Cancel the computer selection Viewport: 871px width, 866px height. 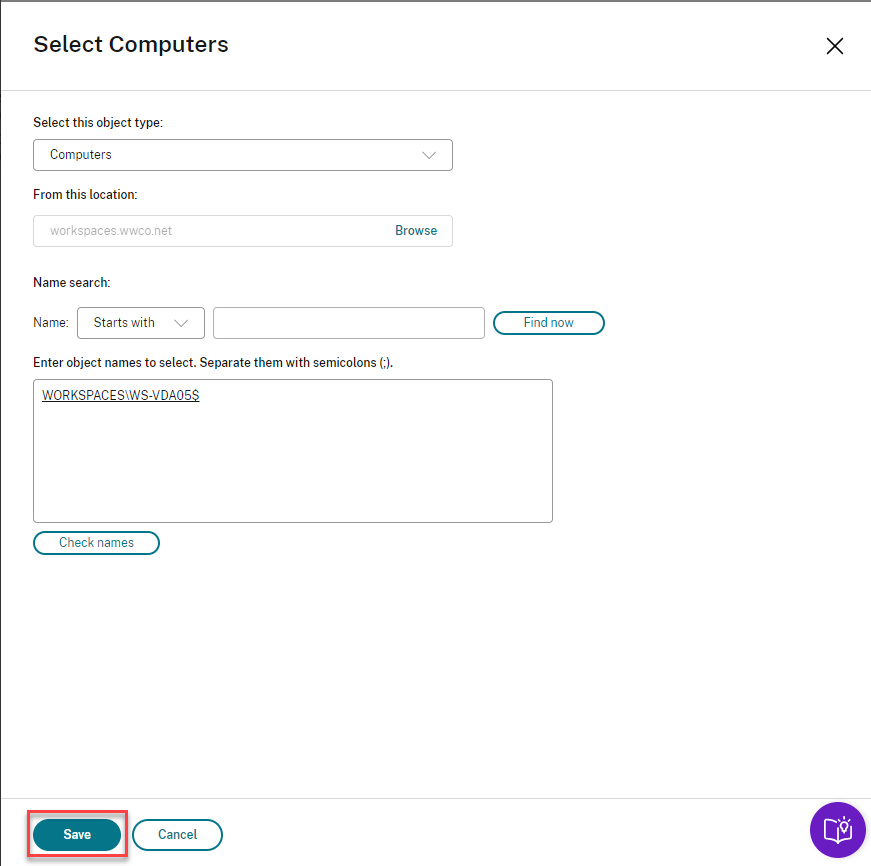(177, 835)
